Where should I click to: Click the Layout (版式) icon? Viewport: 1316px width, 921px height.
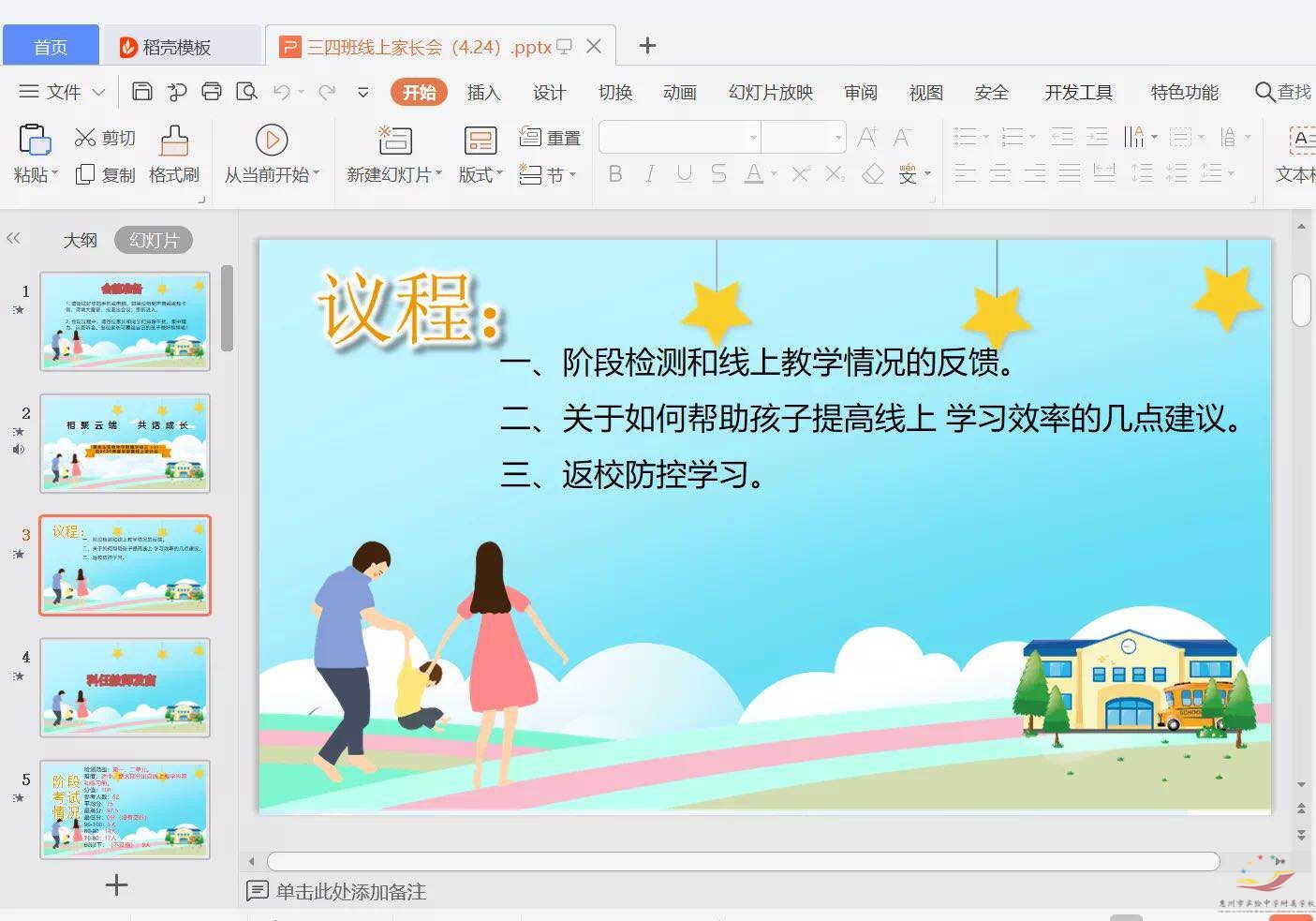pyautogui.click(x=481, y=141)
